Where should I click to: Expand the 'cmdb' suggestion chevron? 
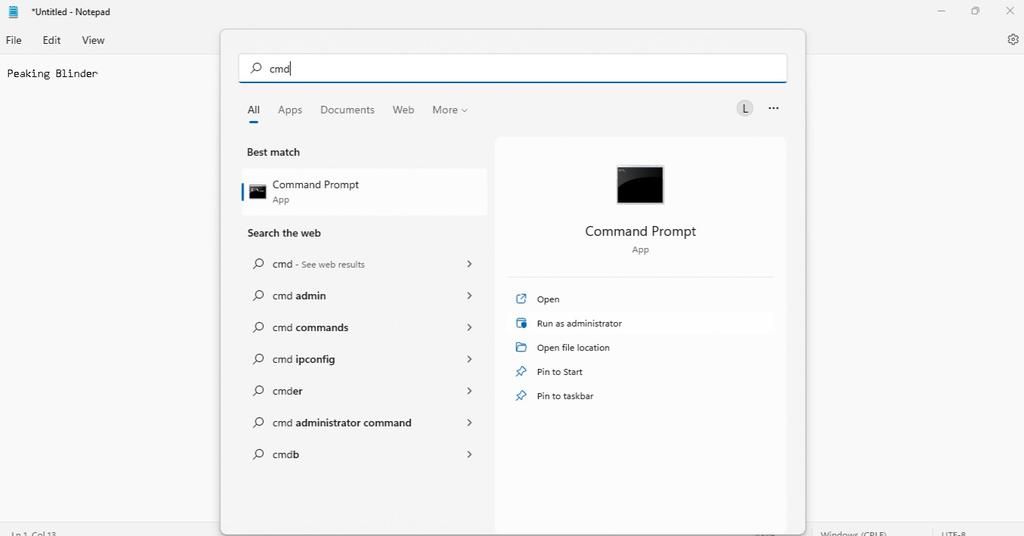coord(469,454)
